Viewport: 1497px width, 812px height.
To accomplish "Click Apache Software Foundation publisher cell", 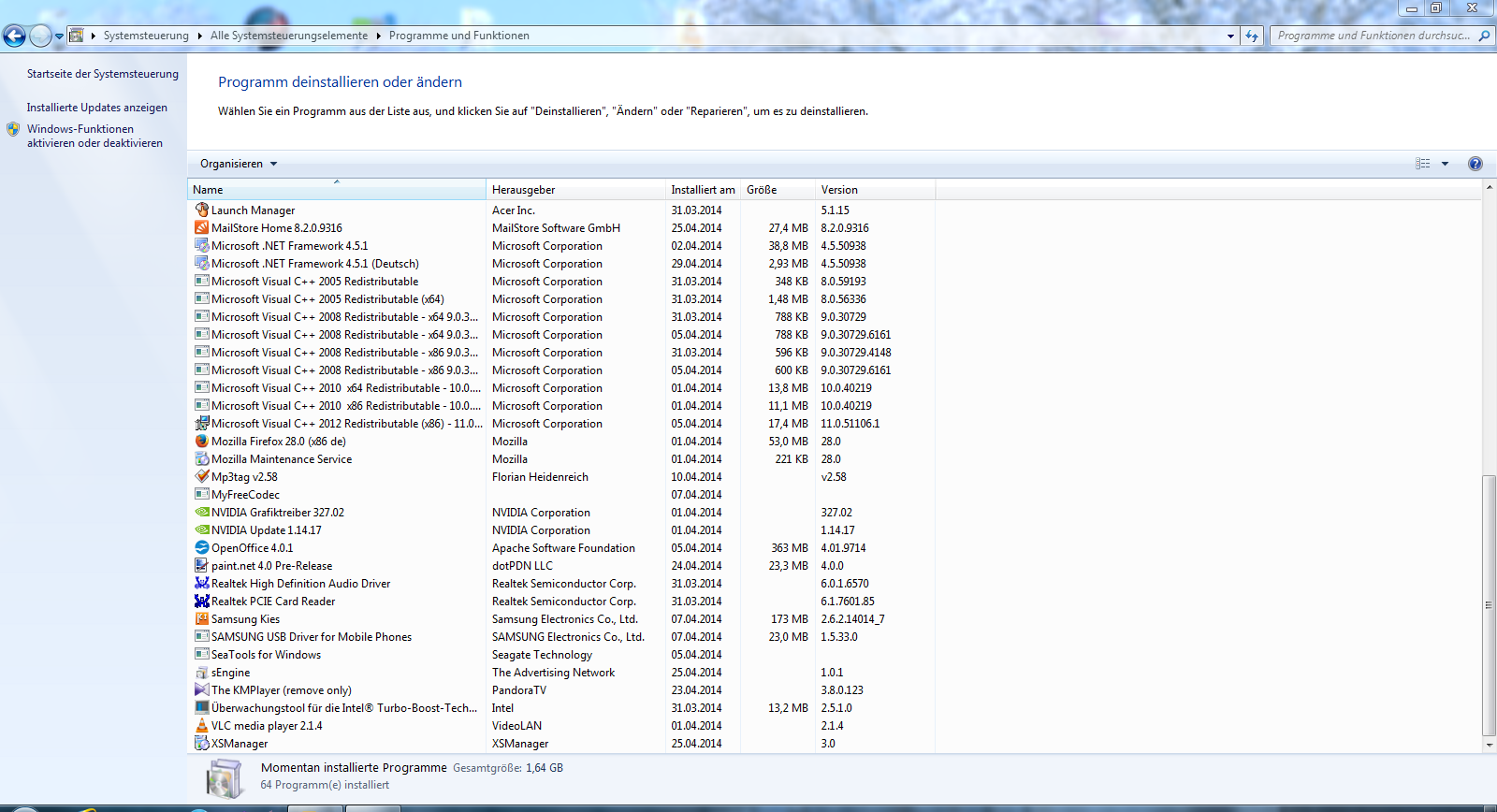I will pyautogui.click(x=563, y=547).
